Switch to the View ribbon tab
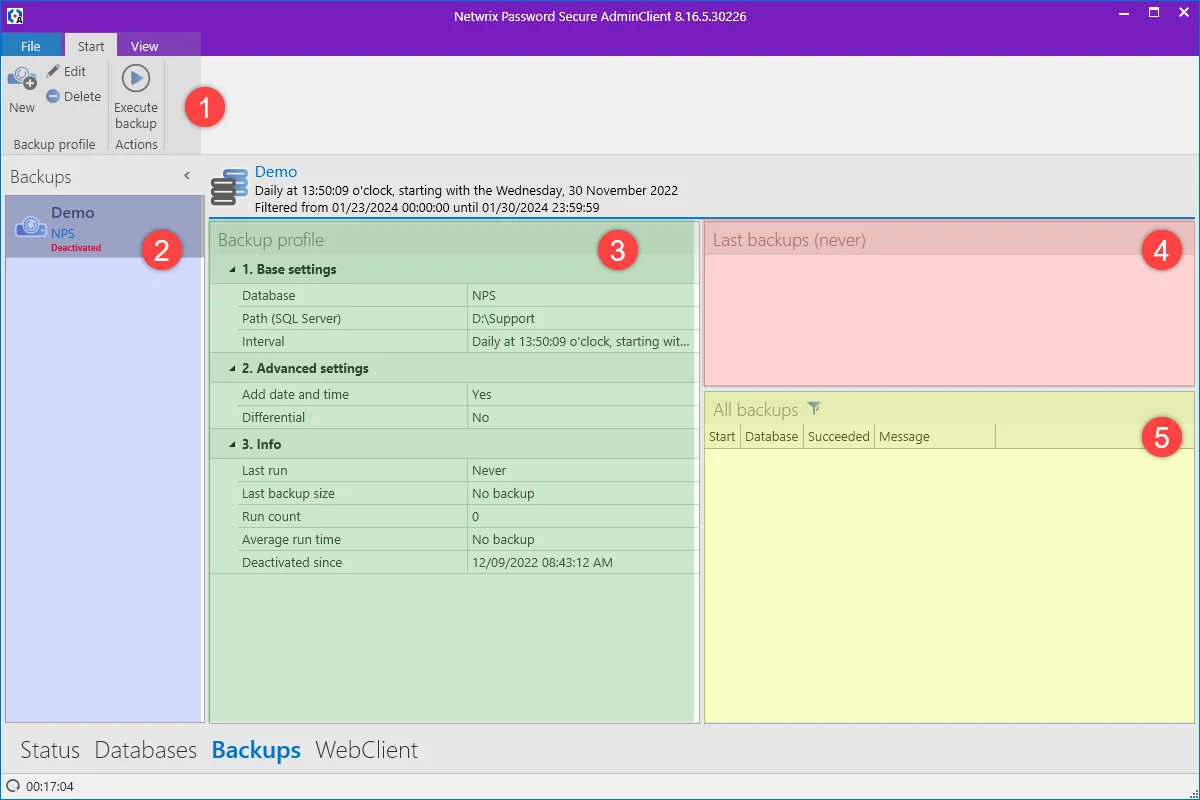This screenshot has height=800, width=1200. pos(145,46)
